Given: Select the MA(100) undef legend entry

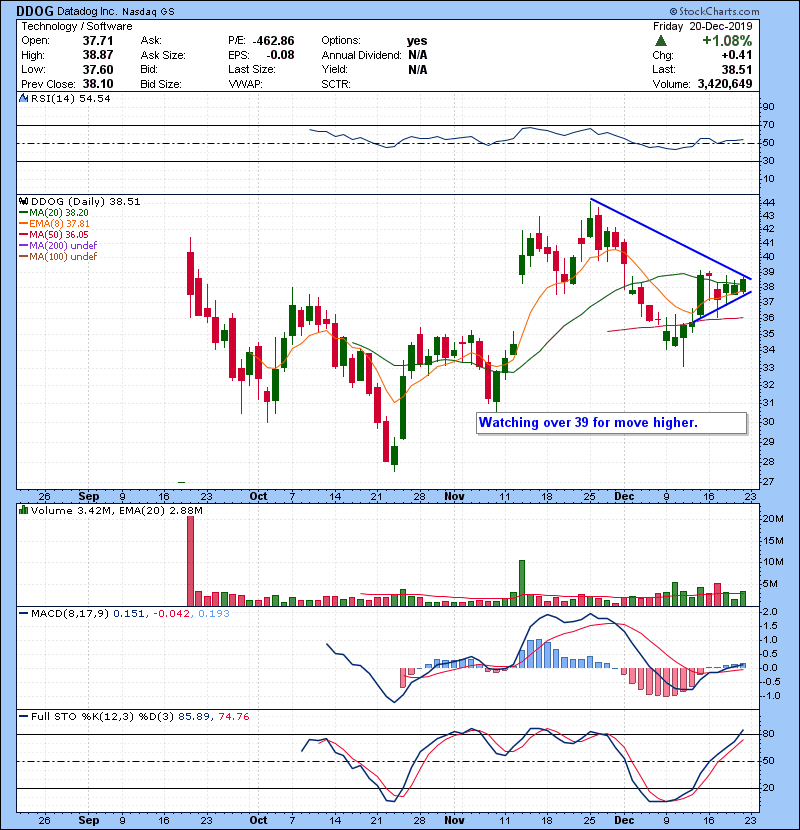Looking at the screenshot, I should point(58,256).
